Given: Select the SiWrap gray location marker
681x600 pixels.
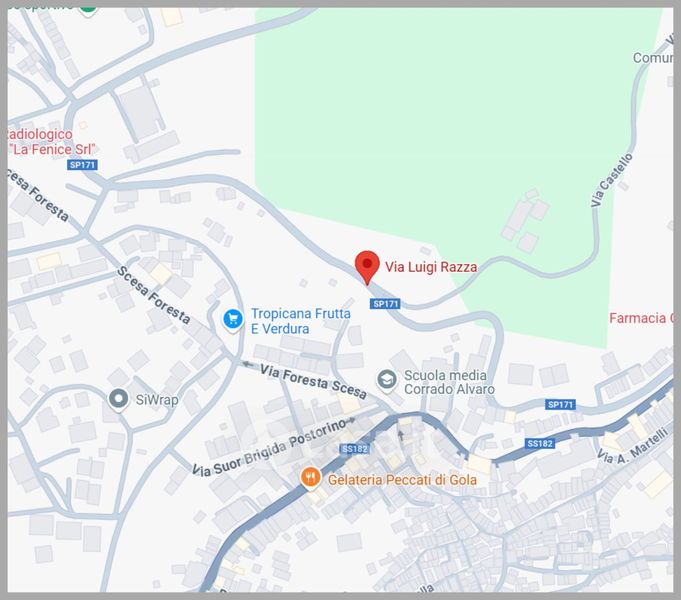Looking at the screenshot, I should pos(118,399).
